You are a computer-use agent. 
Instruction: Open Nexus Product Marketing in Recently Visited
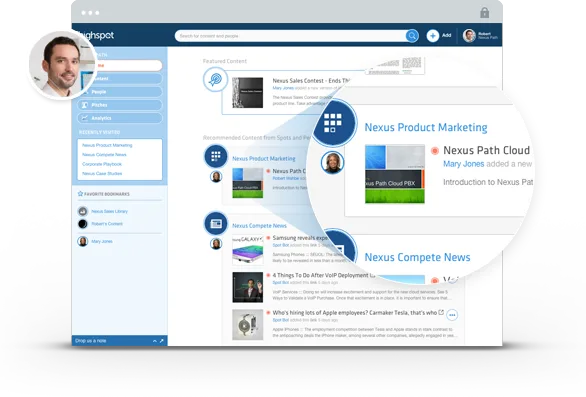(107, 145)
